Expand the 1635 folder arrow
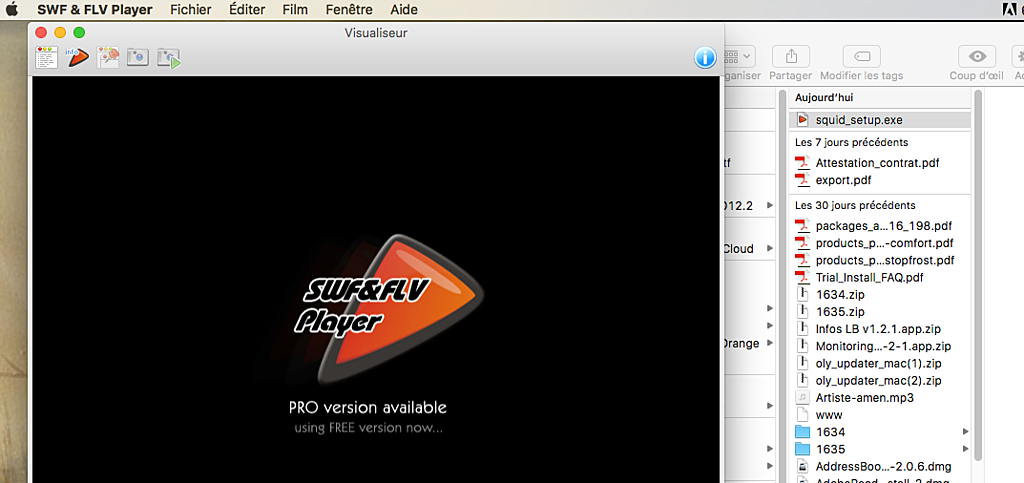Image resolution: width=1024 pixels, height=483 pixels. pos(965,449)
